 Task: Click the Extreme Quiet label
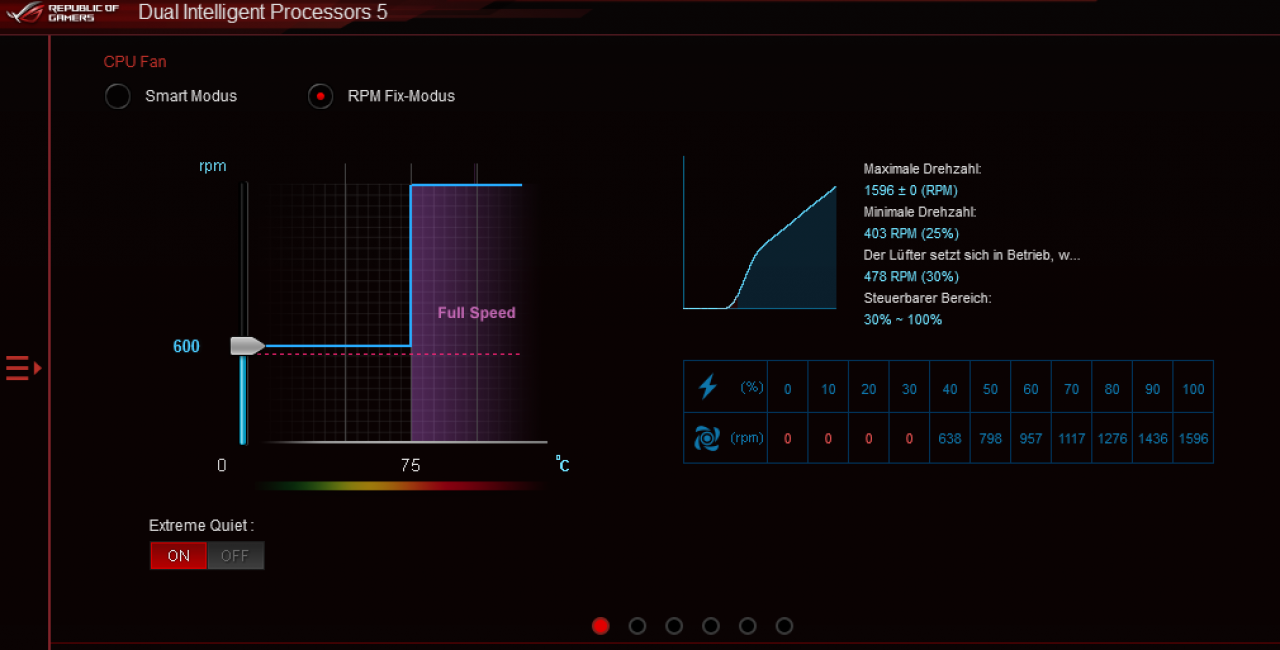coord(201,526)
